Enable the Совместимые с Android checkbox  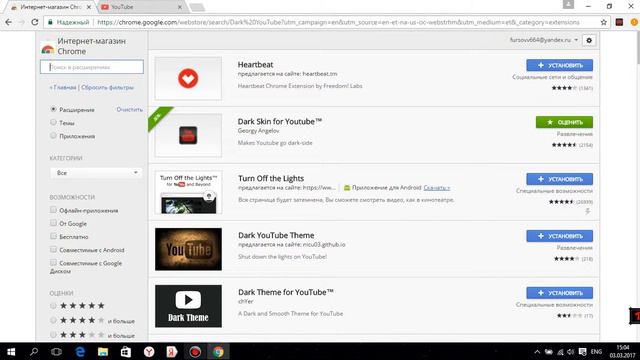[x=53, y=249]
